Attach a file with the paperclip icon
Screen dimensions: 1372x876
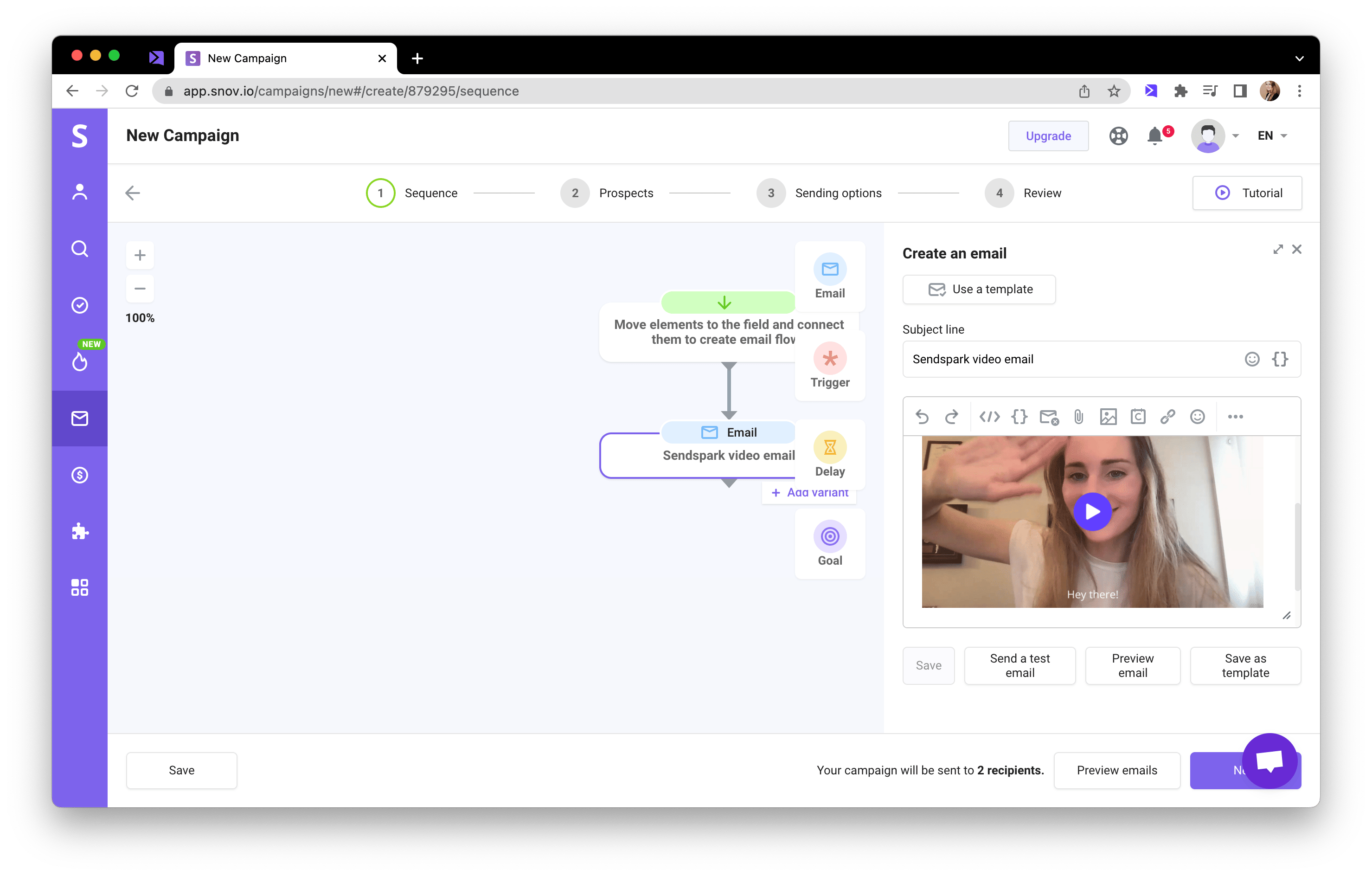pyautogui.click(x=1078, y=417)
